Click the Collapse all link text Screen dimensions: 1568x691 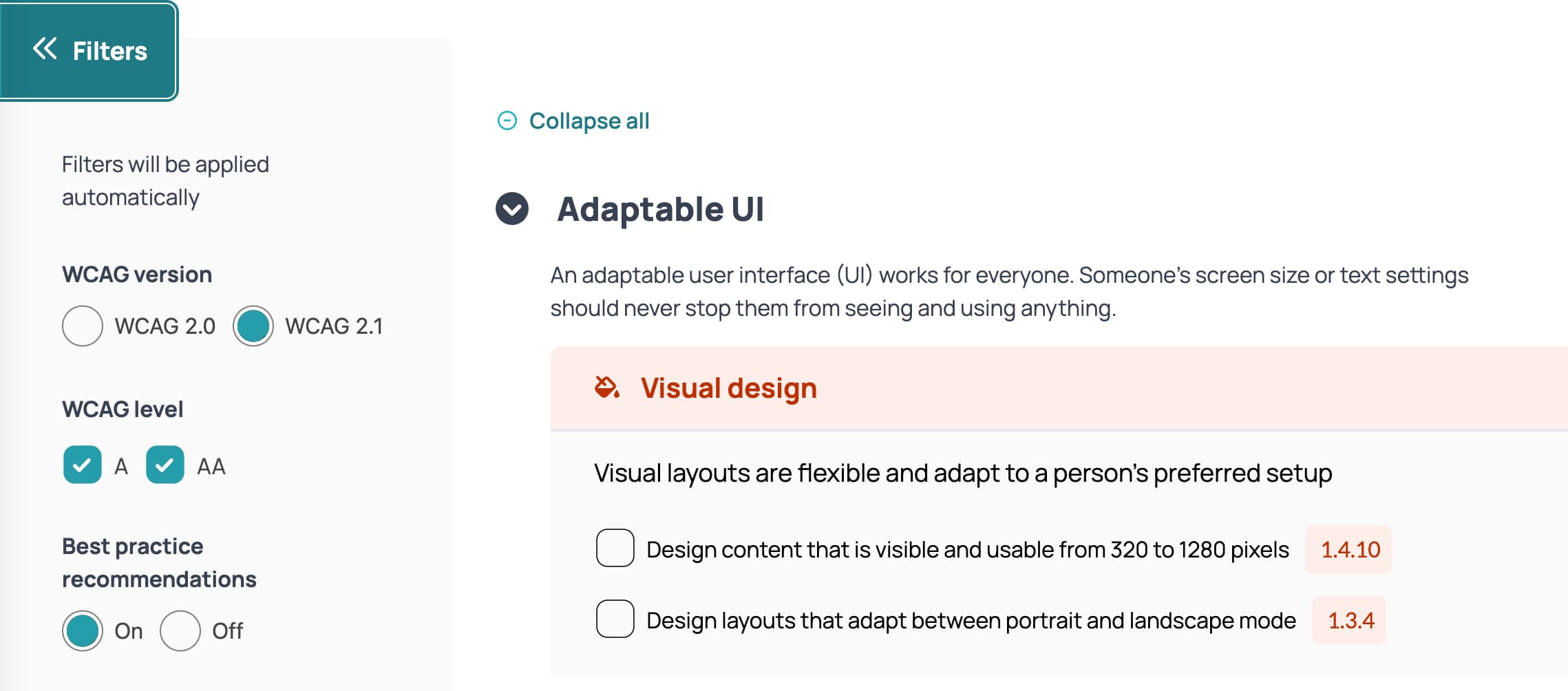589,121
